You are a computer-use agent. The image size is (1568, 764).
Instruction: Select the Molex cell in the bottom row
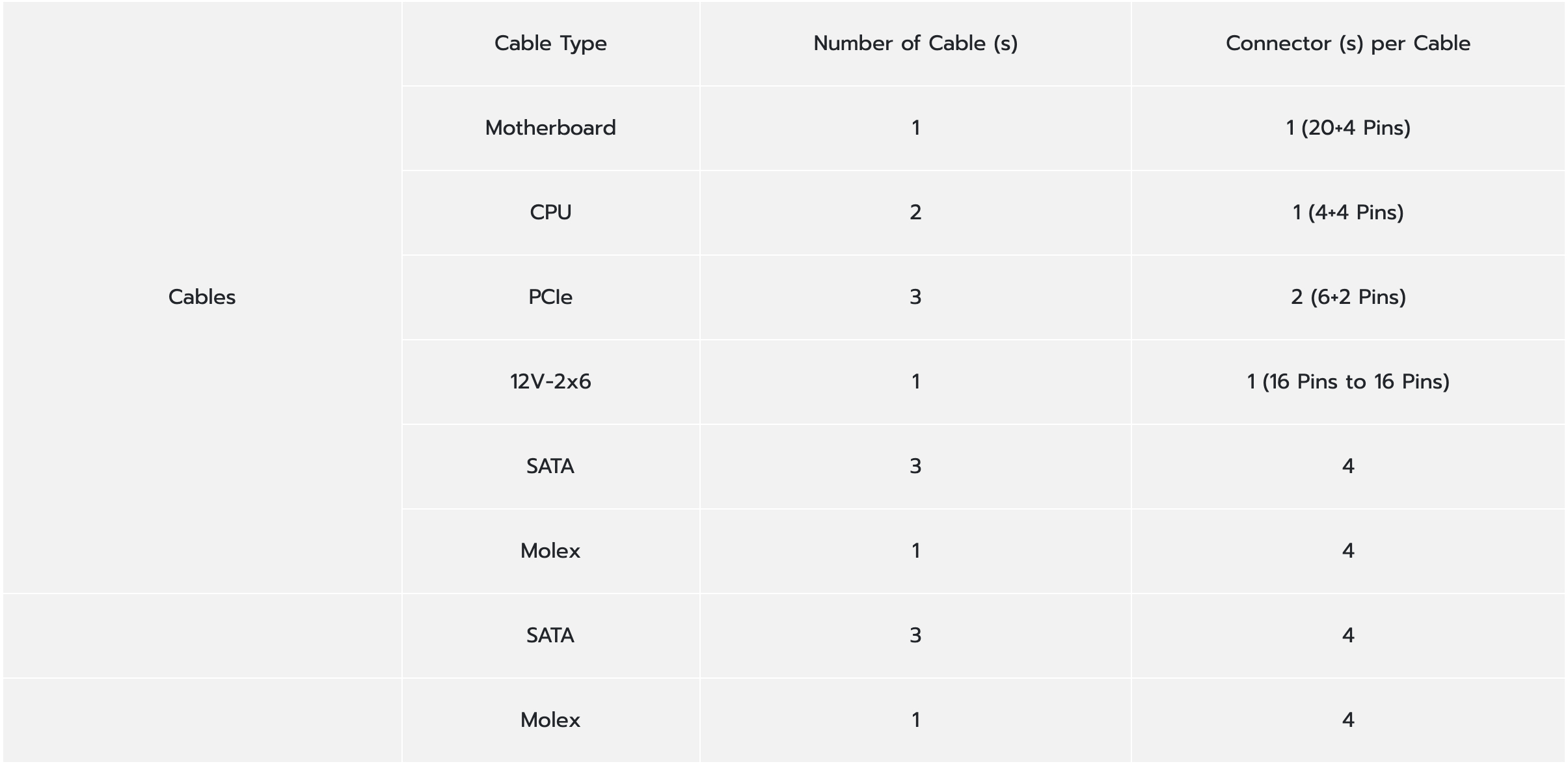tap(550, 720)
